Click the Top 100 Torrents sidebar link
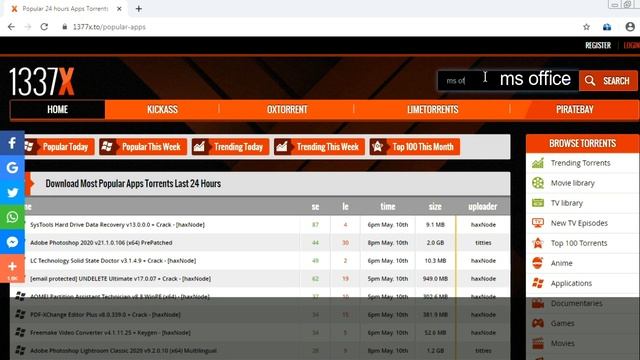 [579, 243]
